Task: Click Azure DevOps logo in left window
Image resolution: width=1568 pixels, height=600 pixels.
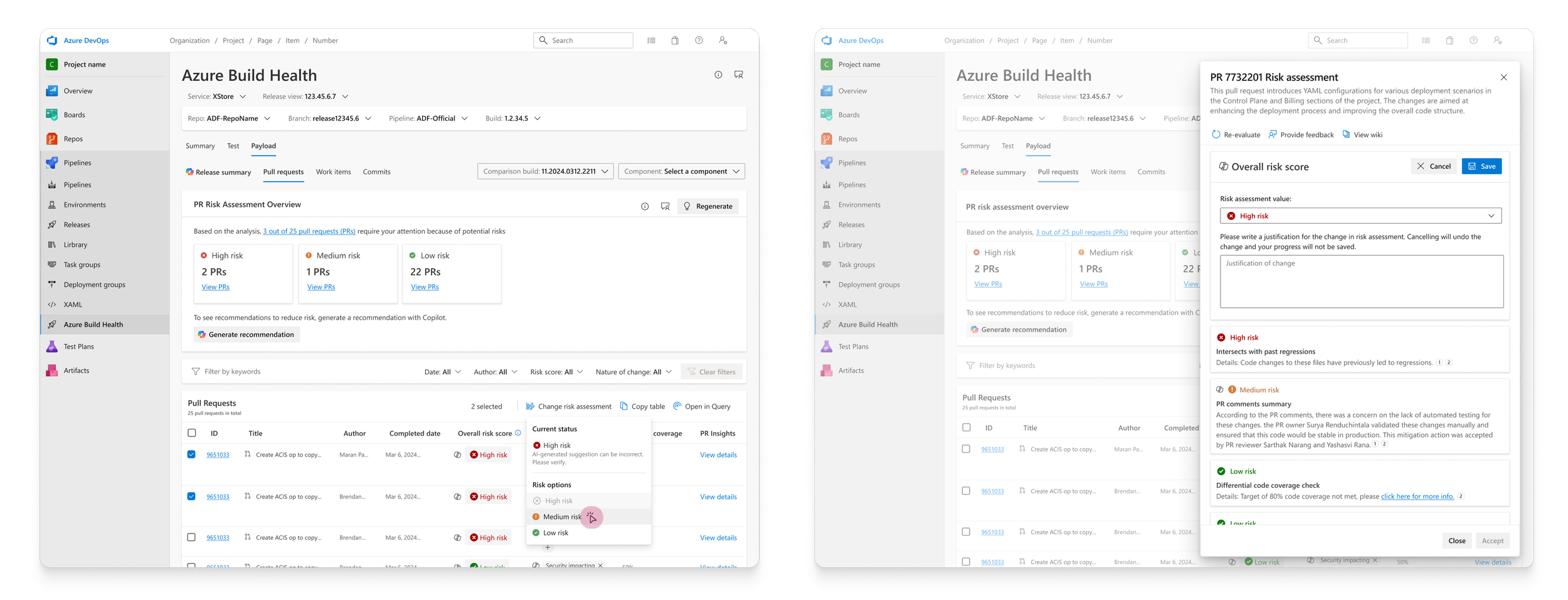Action: pos(52,40)
